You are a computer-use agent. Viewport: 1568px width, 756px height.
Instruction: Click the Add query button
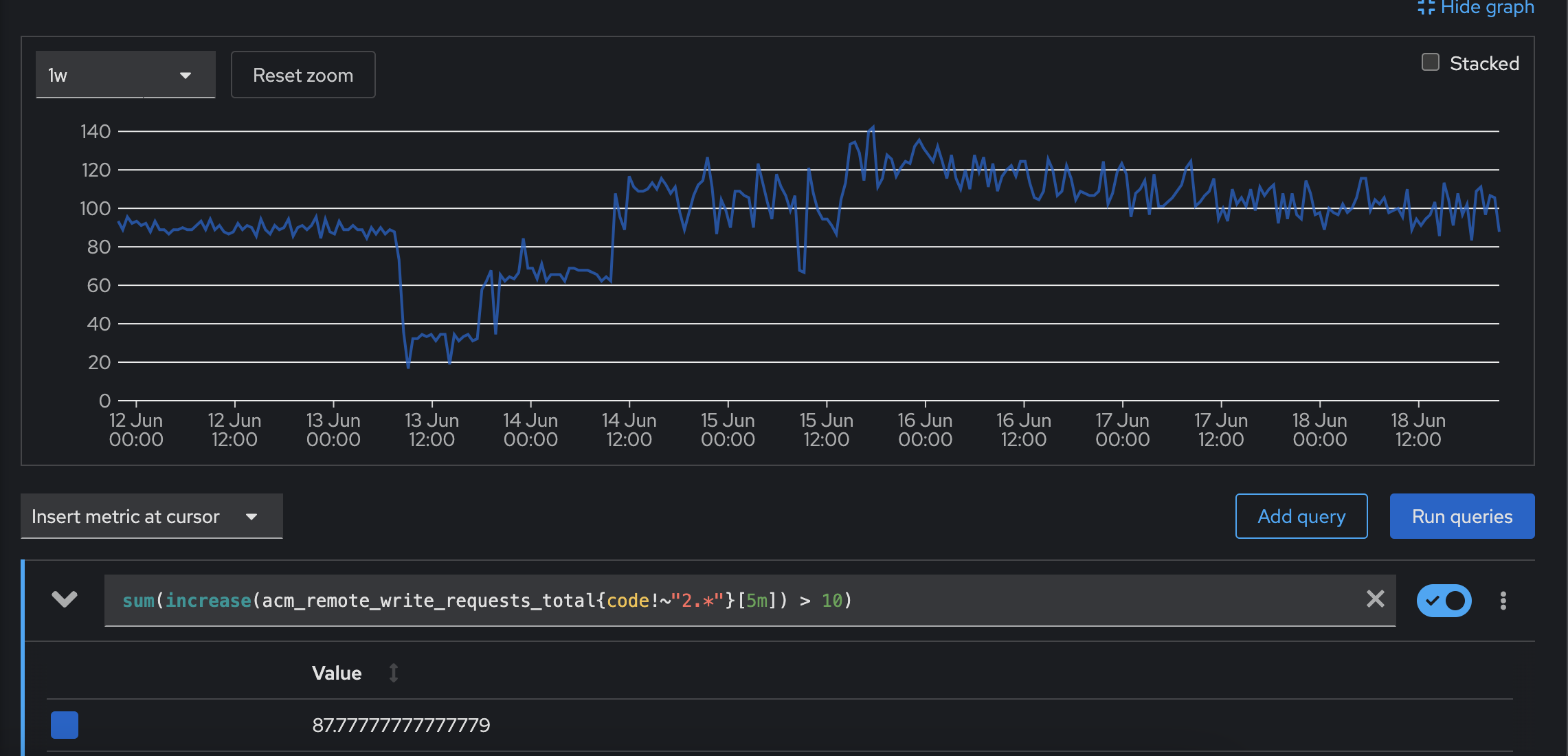[x=1301, y=516]
